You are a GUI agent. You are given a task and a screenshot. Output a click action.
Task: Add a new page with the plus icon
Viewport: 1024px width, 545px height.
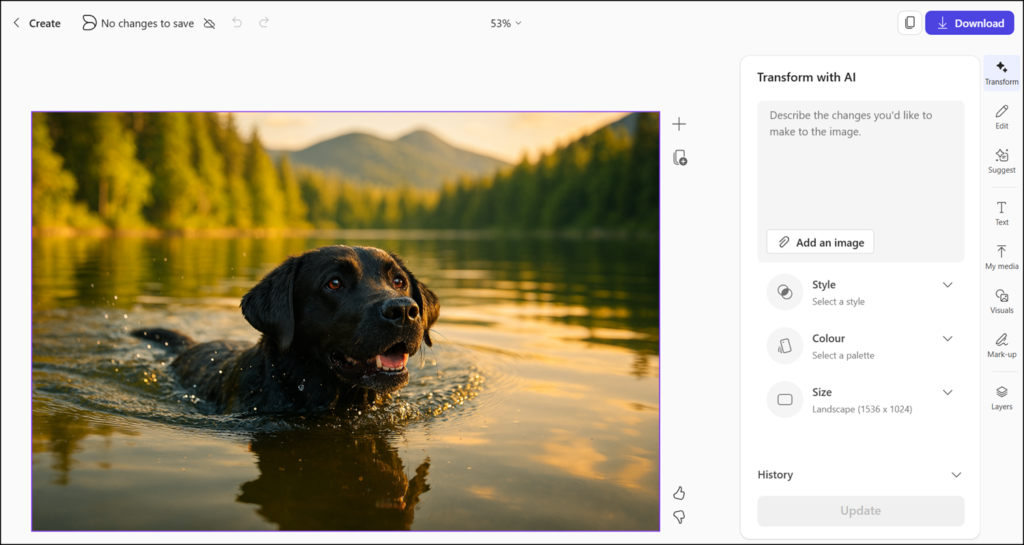pyautogui.click(x=679, y=124)
